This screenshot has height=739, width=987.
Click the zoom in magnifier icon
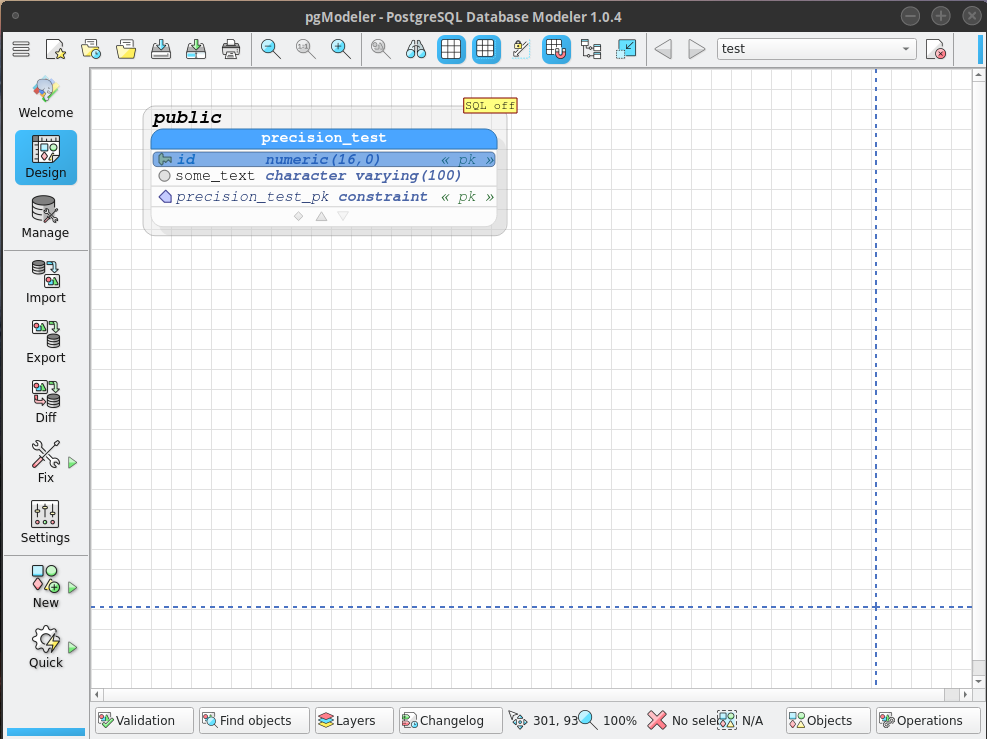(340, 48)
